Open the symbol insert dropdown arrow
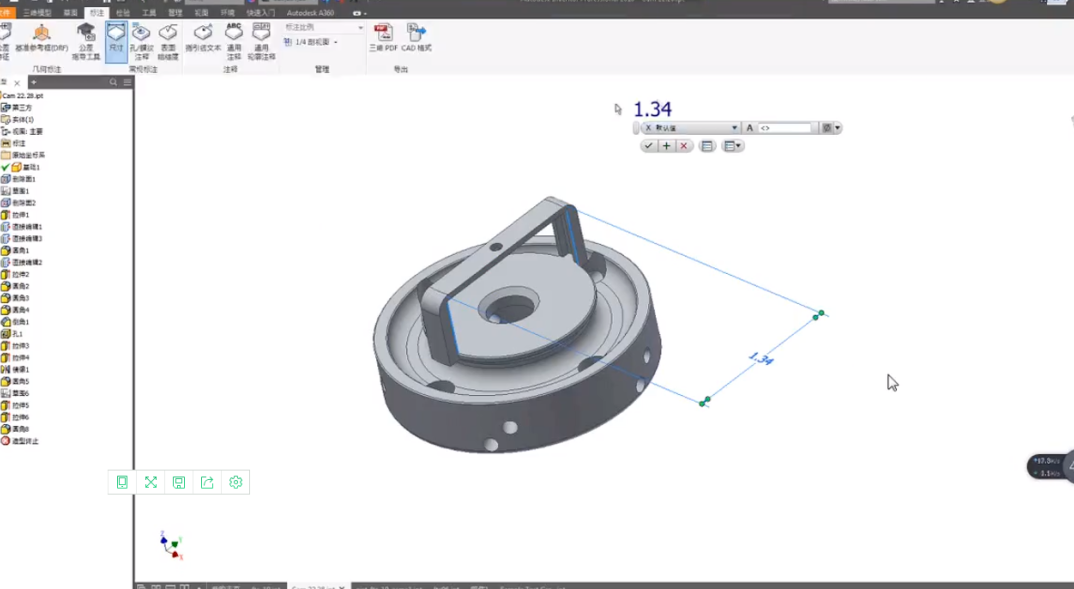 pos(837,128)
